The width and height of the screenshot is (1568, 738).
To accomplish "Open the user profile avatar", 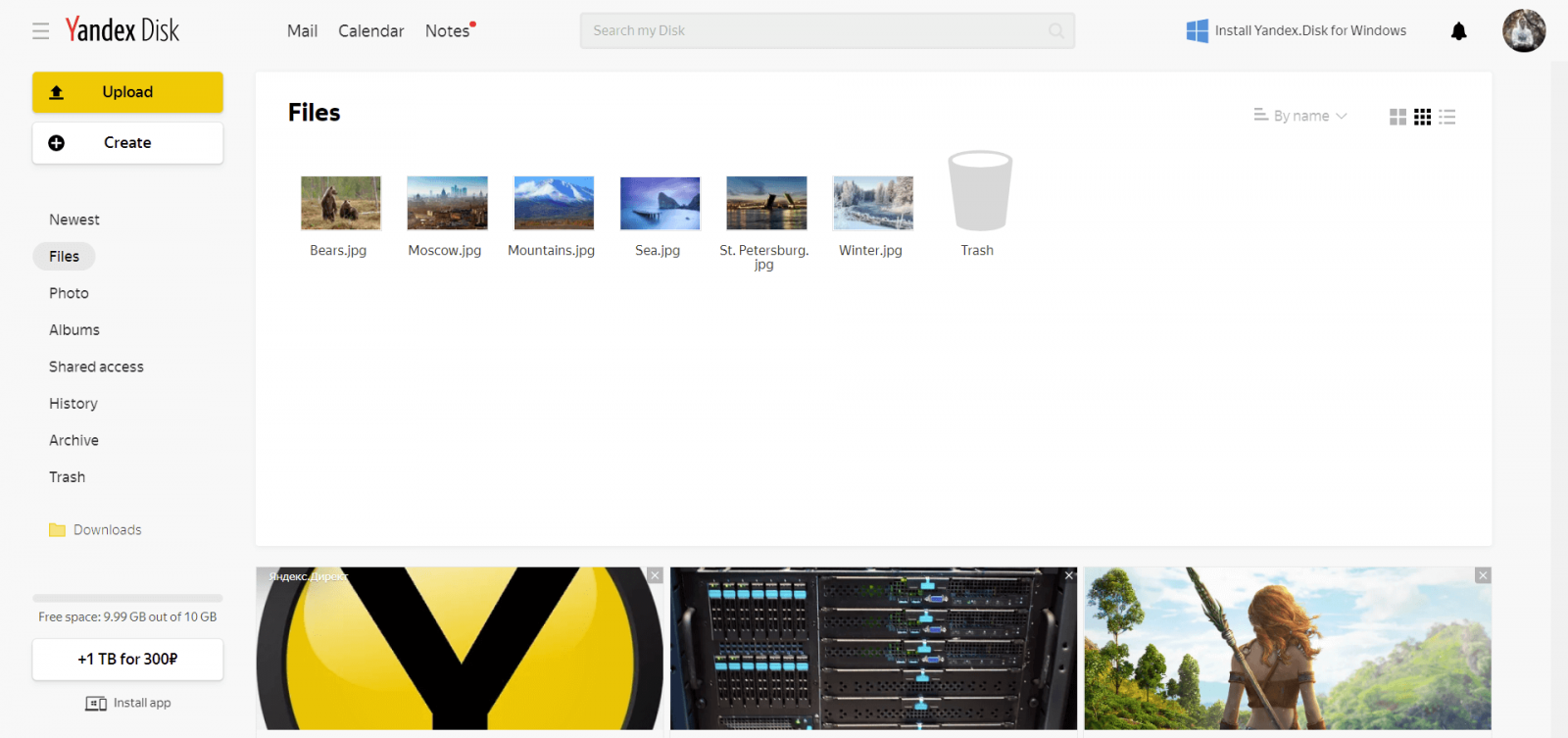I will click(x=1523, y=31).
